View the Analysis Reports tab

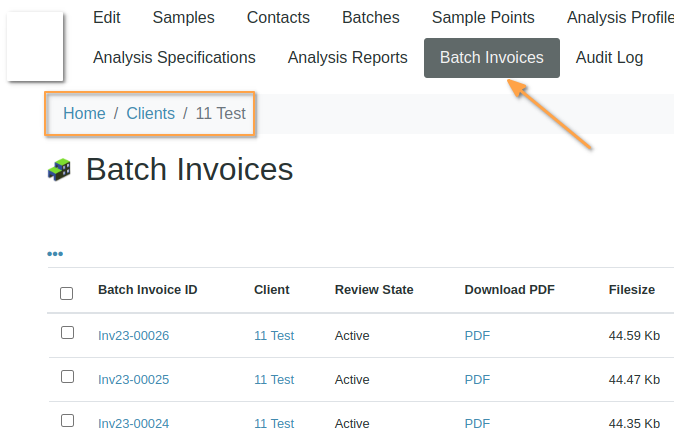tap(347, 57)
